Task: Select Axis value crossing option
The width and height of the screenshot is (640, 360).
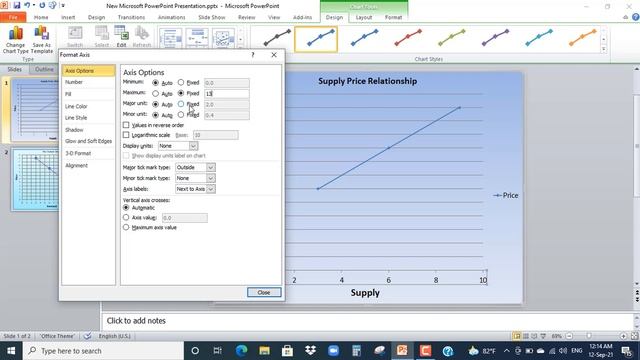Action: pyautogui.click(x=126, y=218)
